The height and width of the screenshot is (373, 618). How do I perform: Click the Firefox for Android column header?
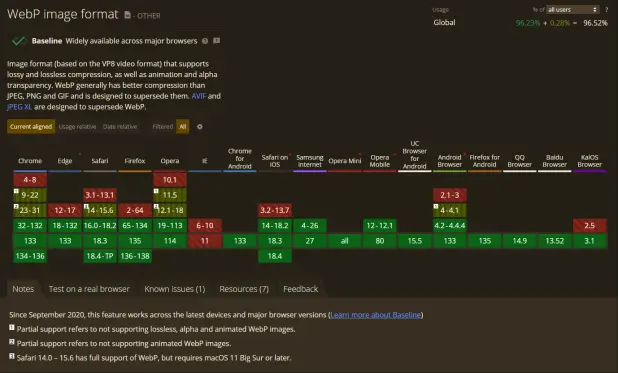coord(485,160)
